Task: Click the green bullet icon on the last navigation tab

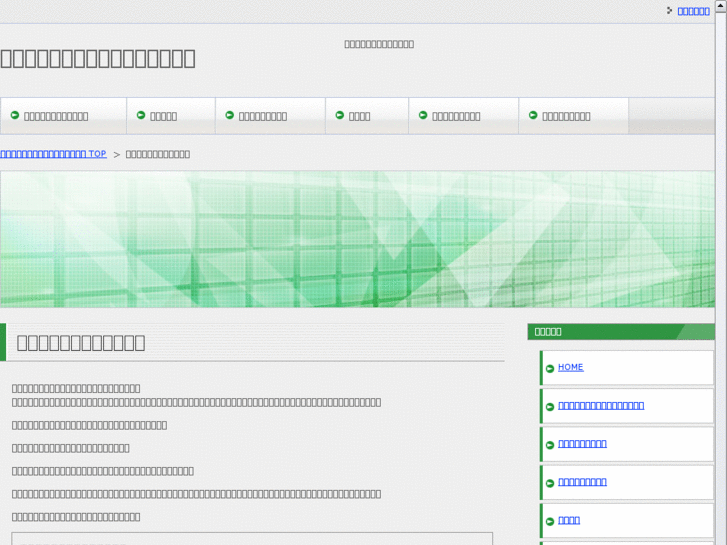Action: 533,115
